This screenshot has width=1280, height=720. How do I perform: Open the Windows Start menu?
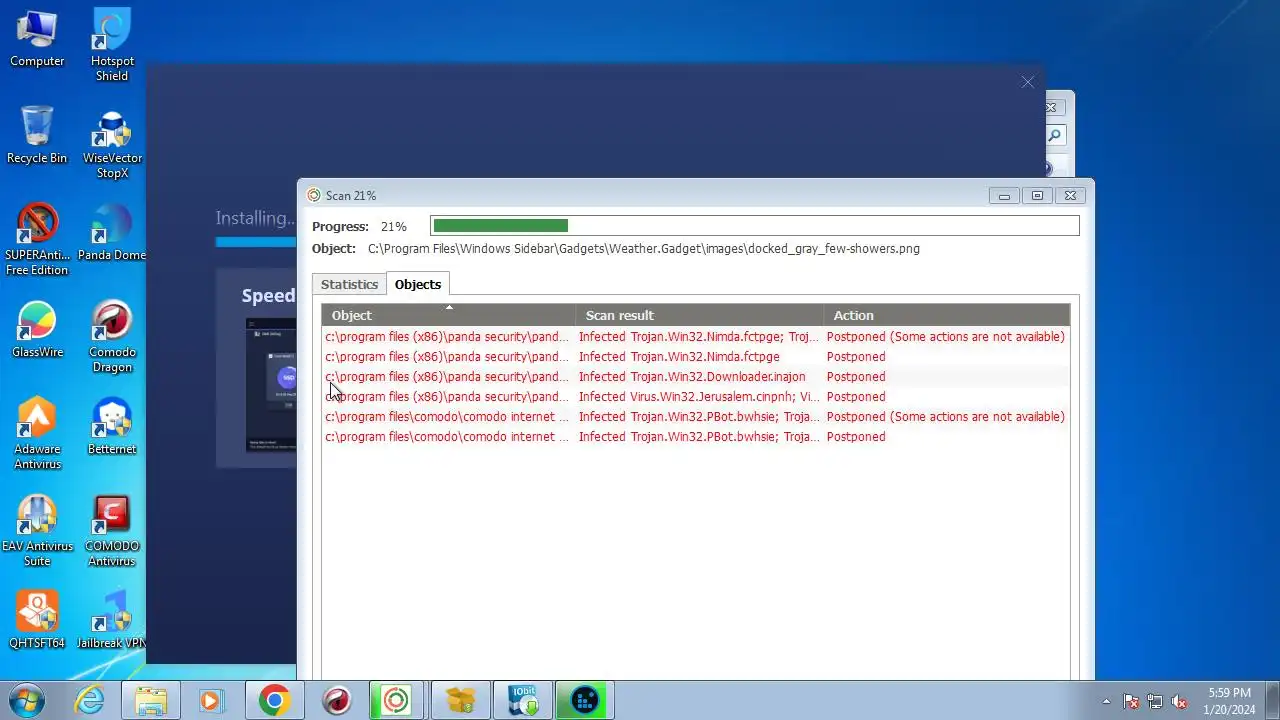point(27,700)
